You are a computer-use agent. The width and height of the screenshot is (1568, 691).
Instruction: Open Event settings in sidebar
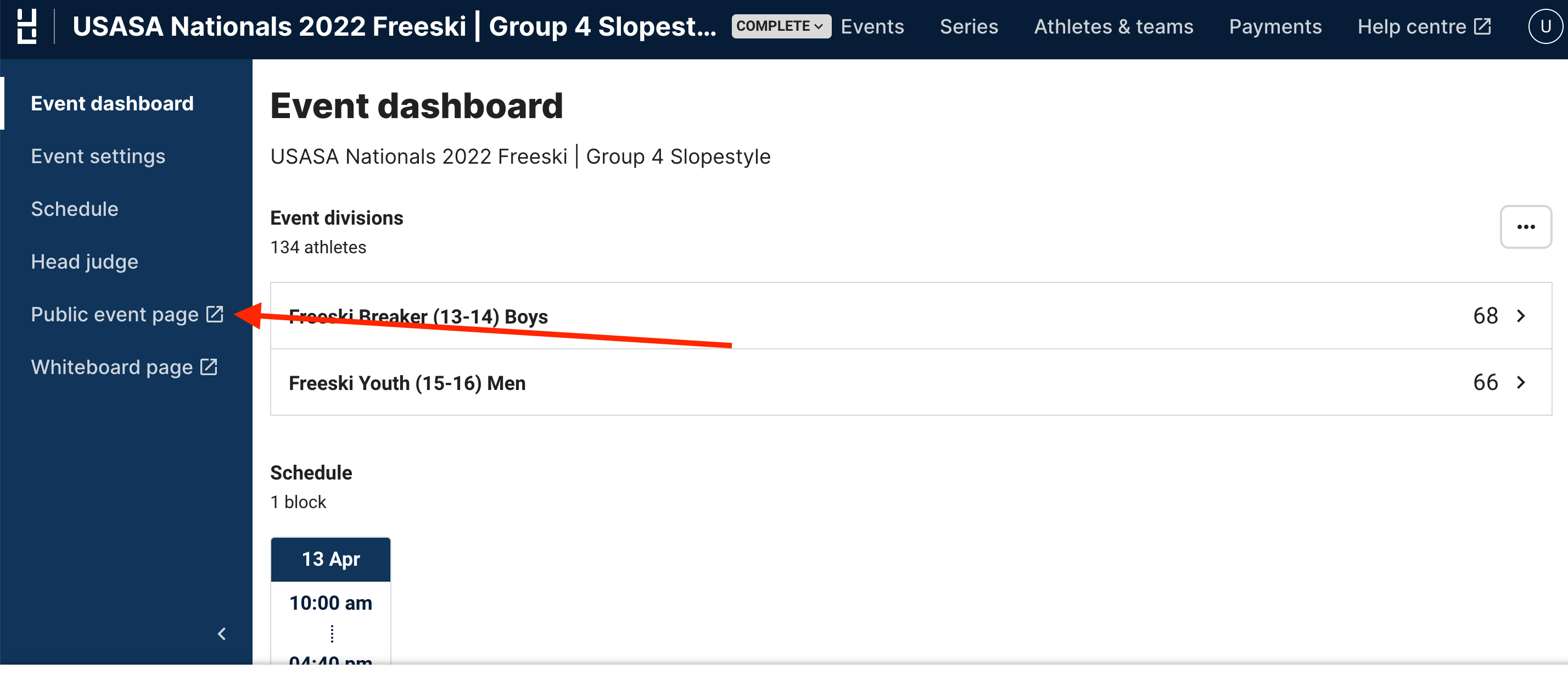click(x=98, y=157)
